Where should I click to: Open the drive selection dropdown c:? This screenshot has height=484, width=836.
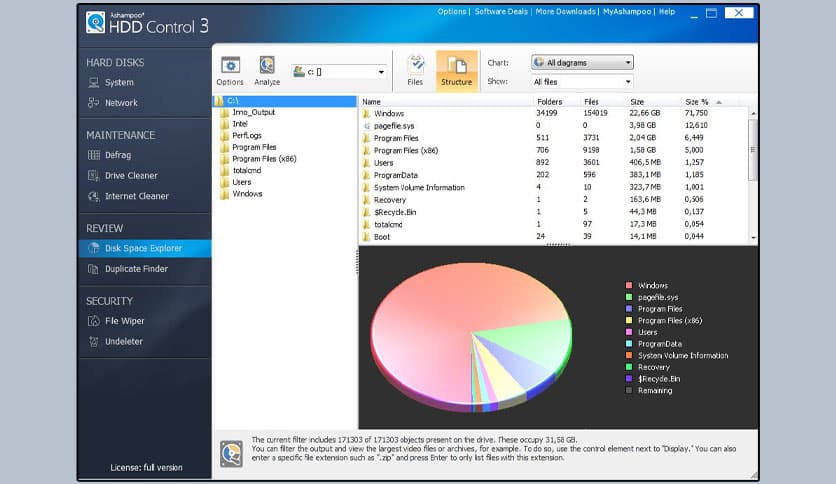(x=339, y=71)
